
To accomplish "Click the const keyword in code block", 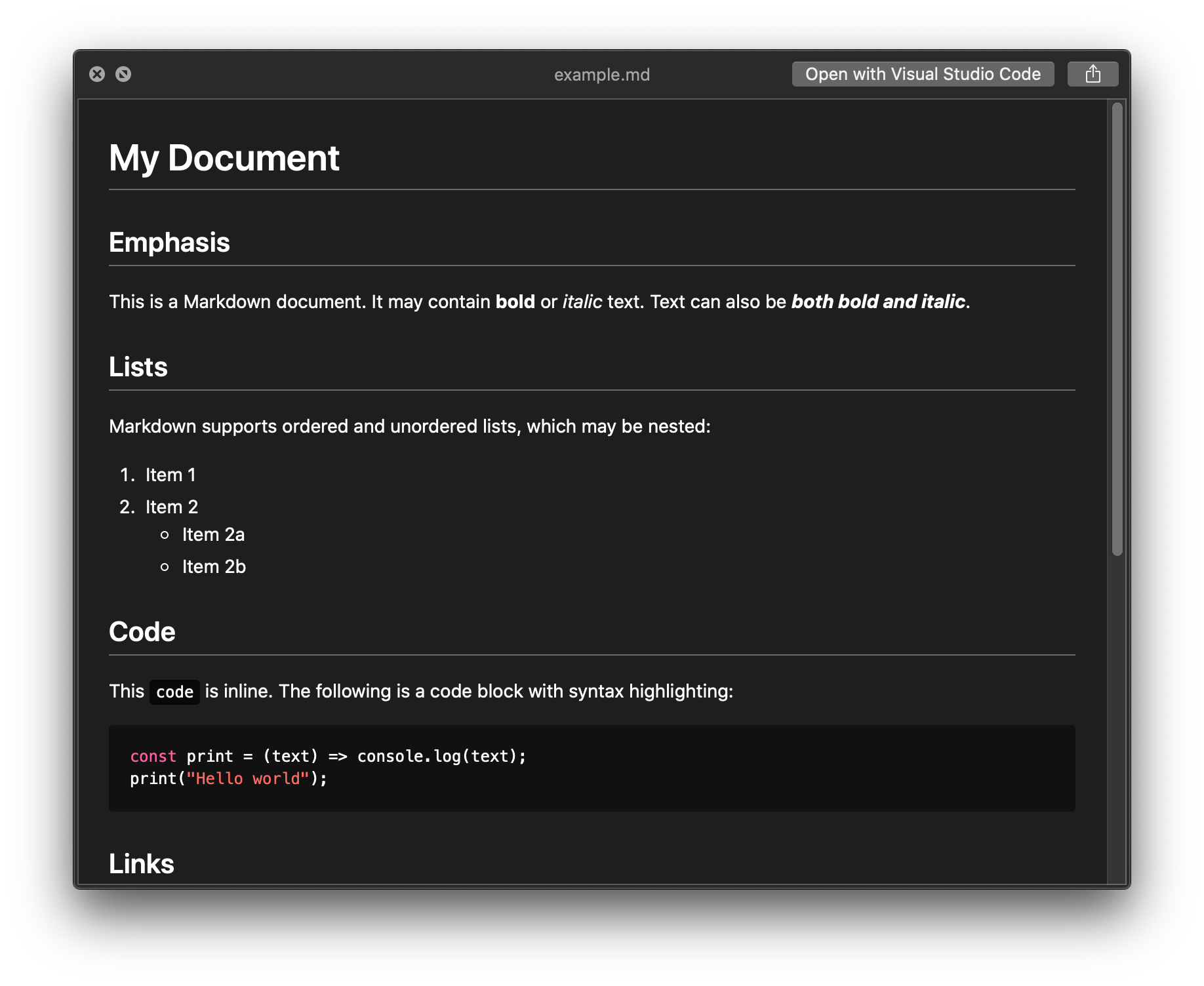I will click(x=153, y=756).
